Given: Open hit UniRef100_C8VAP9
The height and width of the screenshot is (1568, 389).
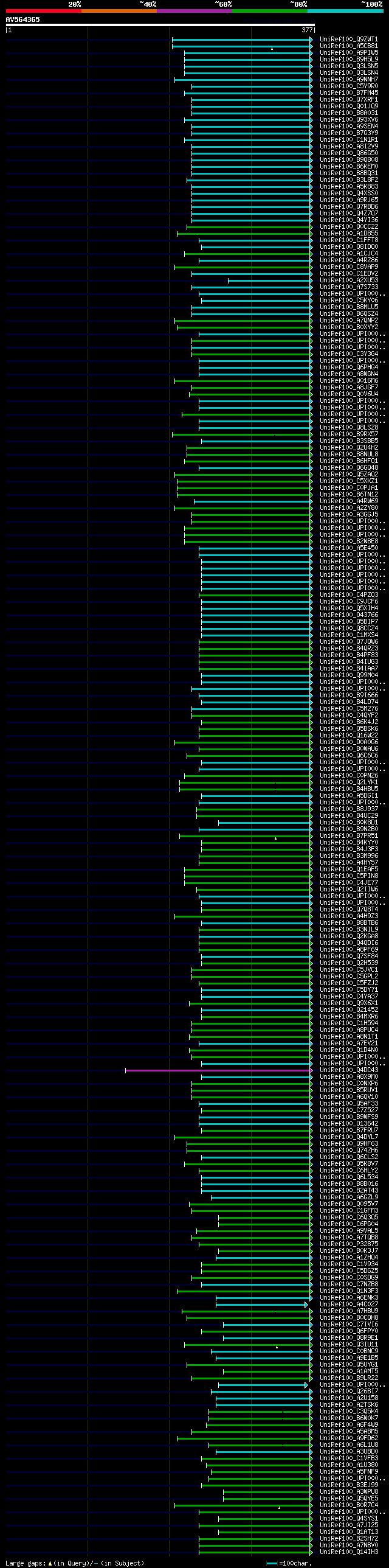Looking at the screenshot, I should [349, 267].
